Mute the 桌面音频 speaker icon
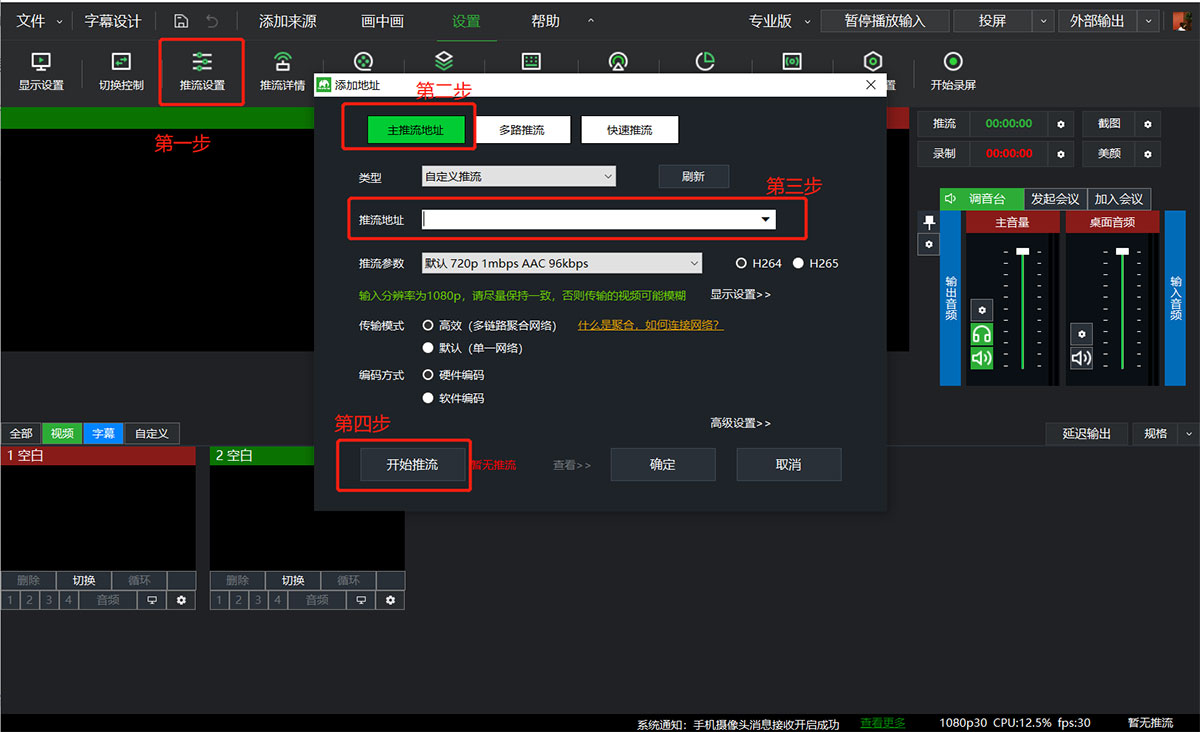Viewport: 1200px width, 732px height. point(1081,358)
